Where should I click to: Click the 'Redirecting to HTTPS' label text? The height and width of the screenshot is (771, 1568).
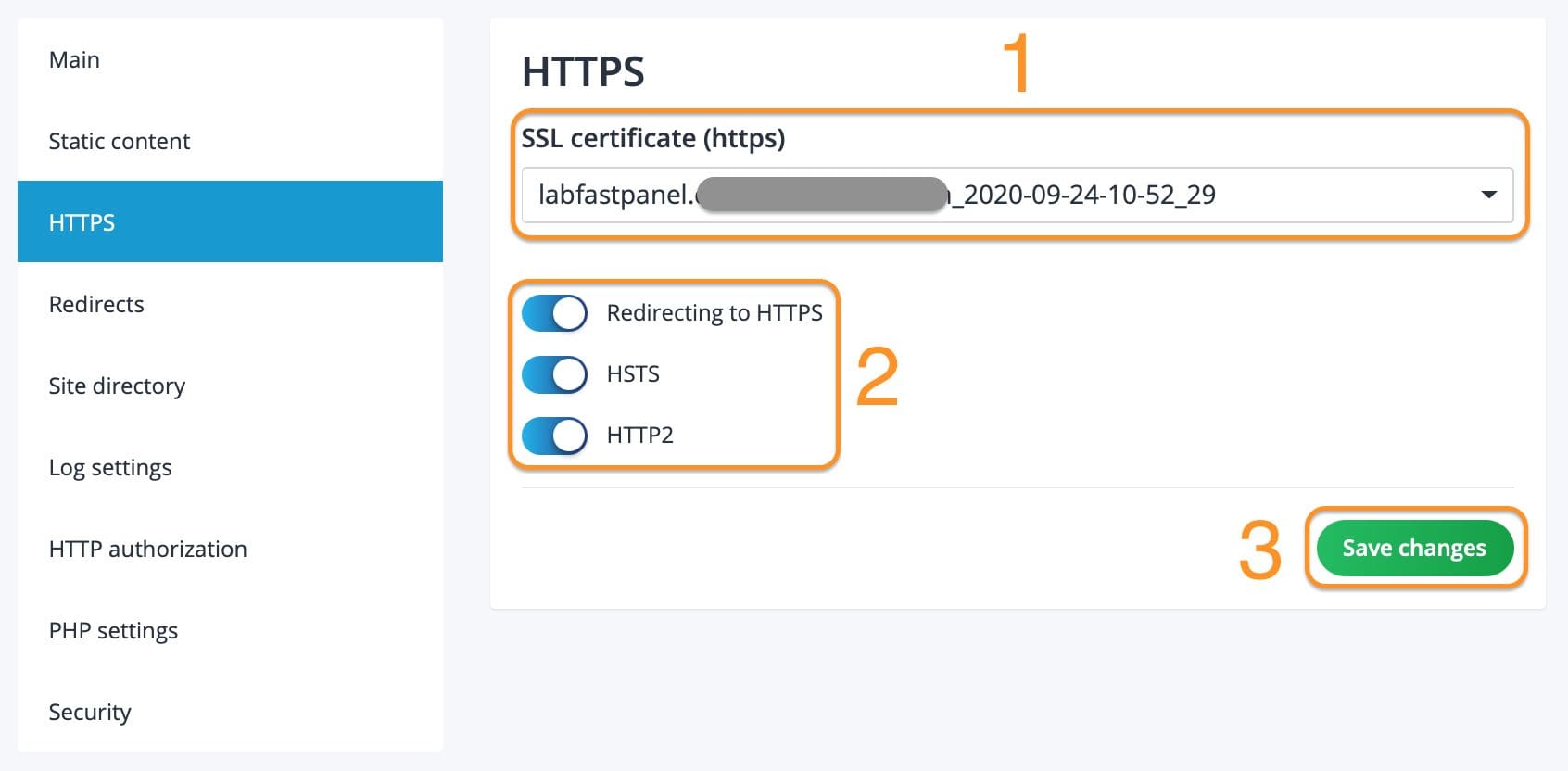pos(714,313)
